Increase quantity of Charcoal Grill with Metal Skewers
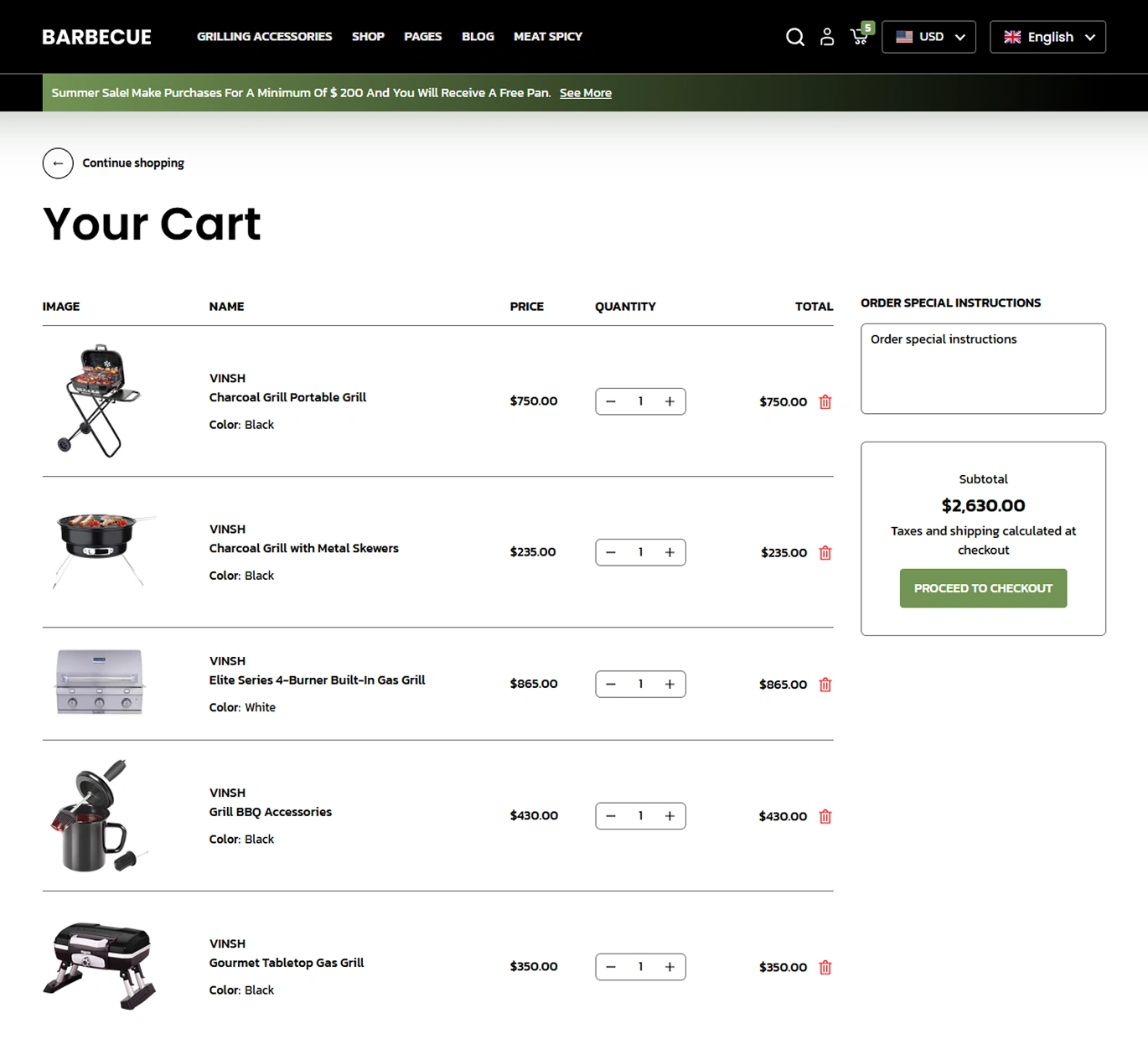Image resolution: width=1148 pixels, height=1039 pixels. click(x=670, y=552)
